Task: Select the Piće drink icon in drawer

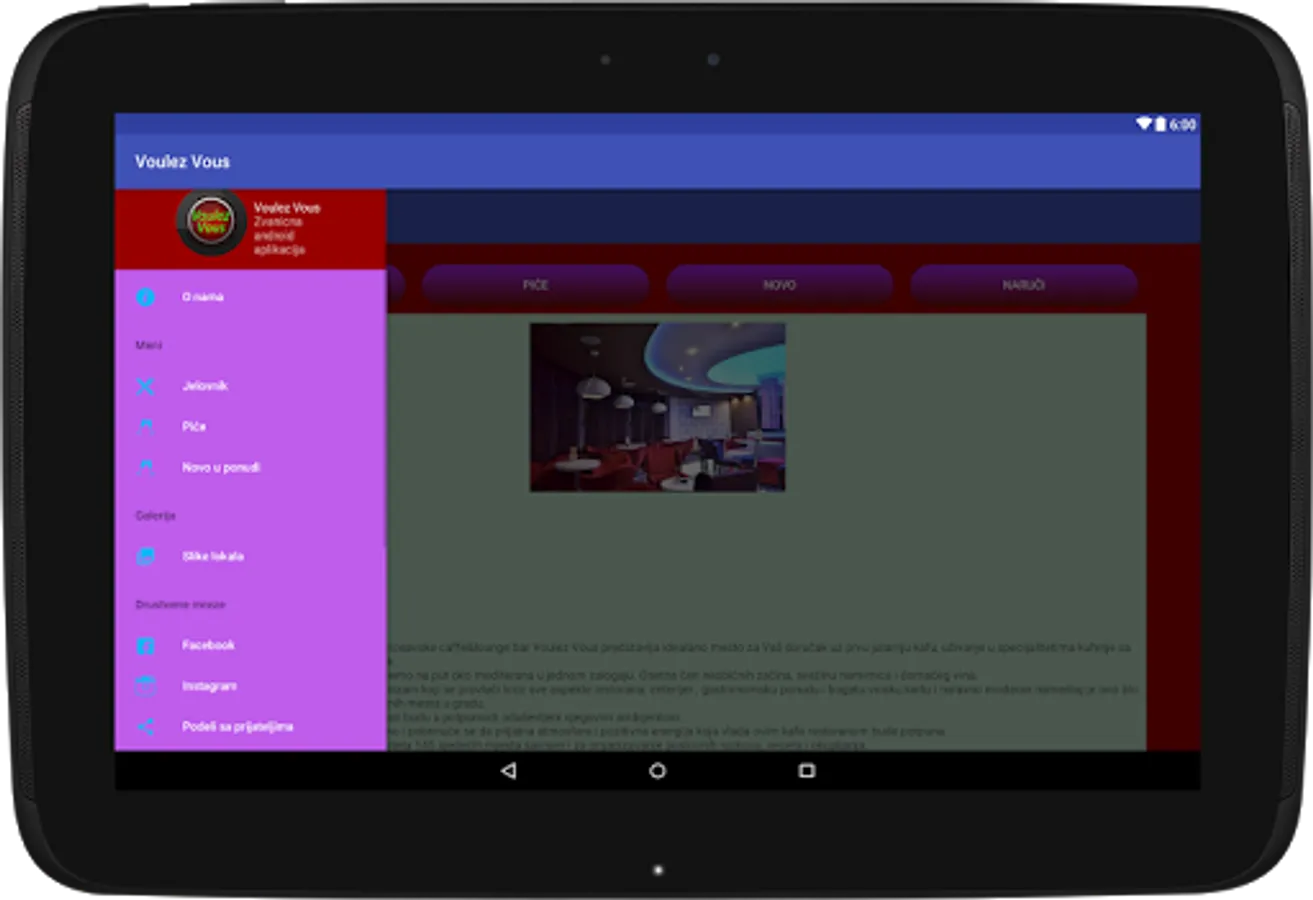Action: tap(146, 427)
